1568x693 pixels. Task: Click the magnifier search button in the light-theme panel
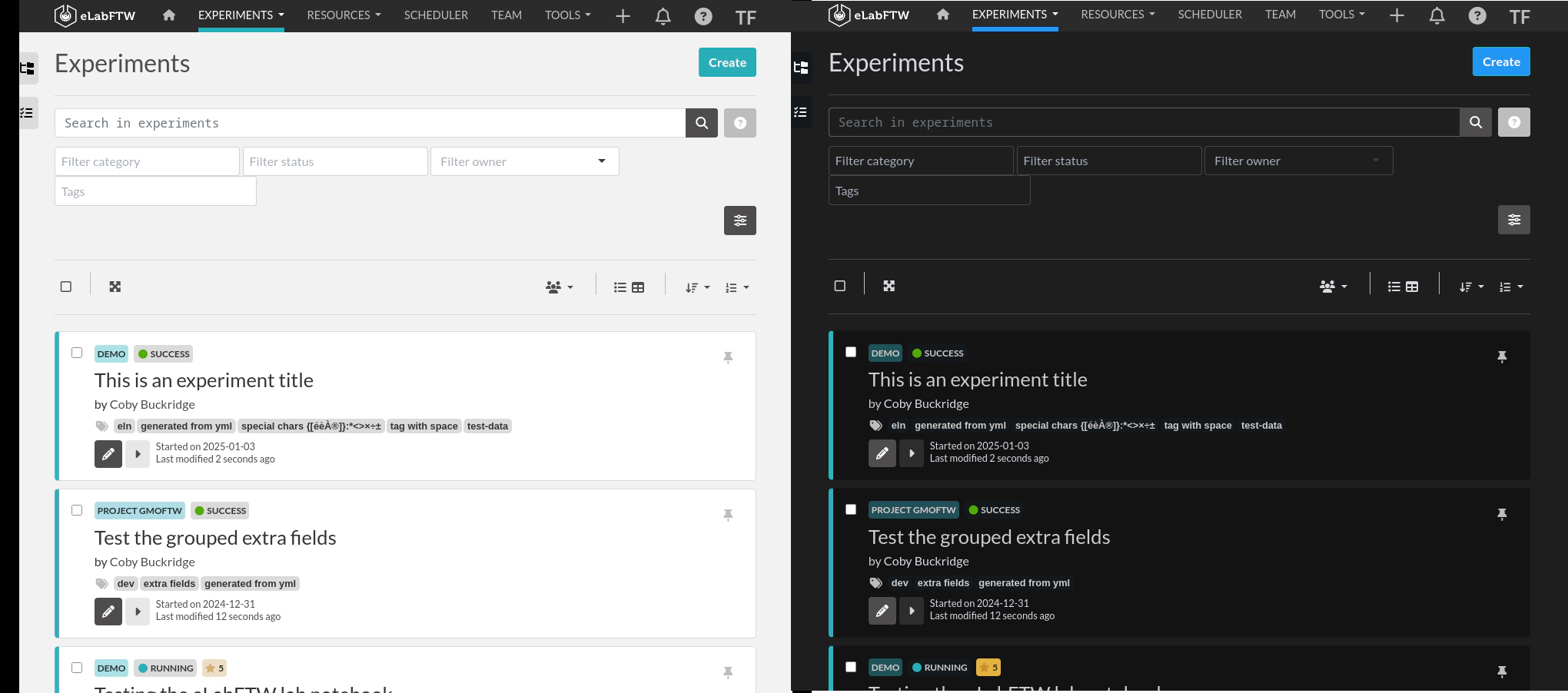tap(701, 123)
